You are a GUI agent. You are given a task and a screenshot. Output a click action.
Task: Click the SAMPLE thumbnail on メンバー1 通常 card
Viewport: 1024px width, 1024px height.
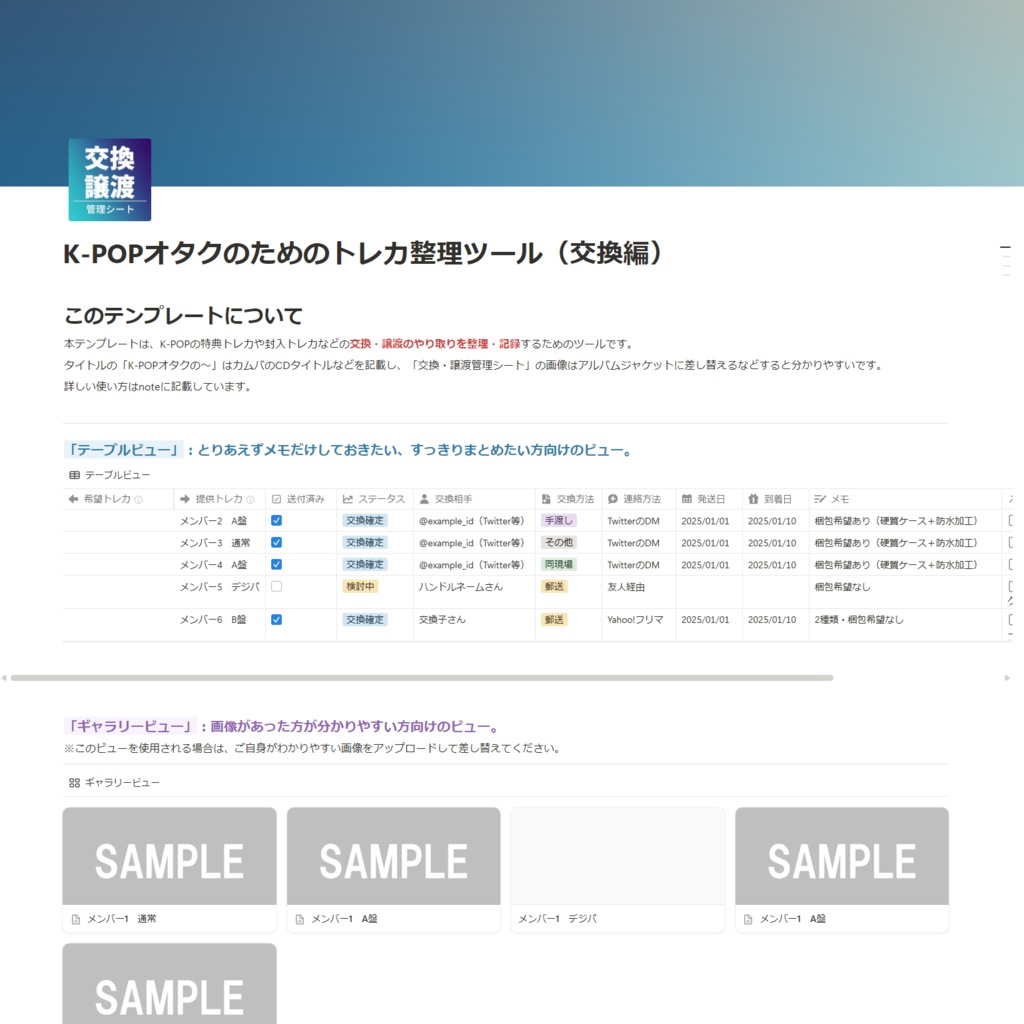[x=169, y=856]
